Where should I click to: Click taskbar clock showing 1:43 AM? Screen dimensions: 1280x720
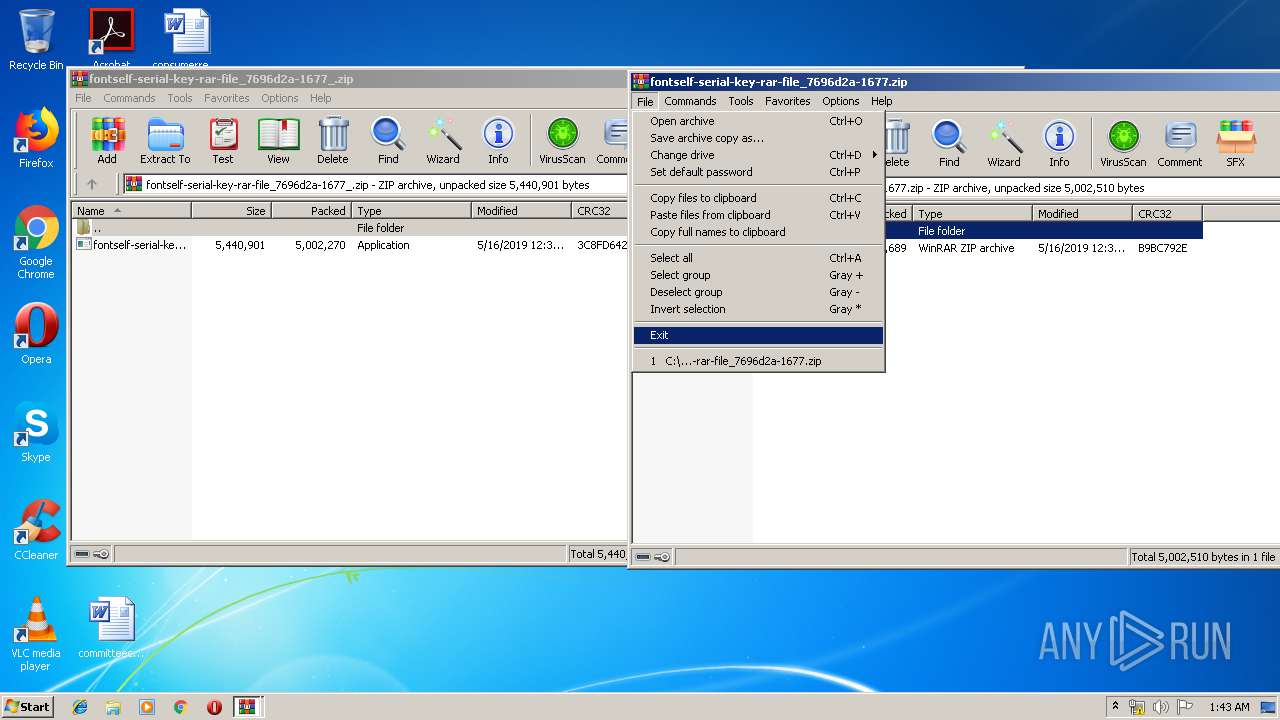[1229, 707]
